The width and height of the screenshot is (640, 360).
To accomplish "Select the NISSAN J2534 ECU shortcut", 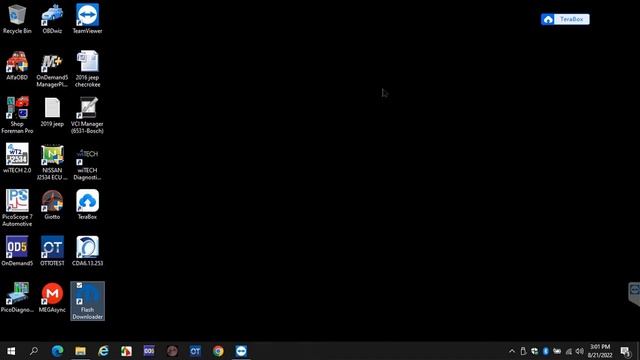I will pyautogui.click(x=52, y=162).
